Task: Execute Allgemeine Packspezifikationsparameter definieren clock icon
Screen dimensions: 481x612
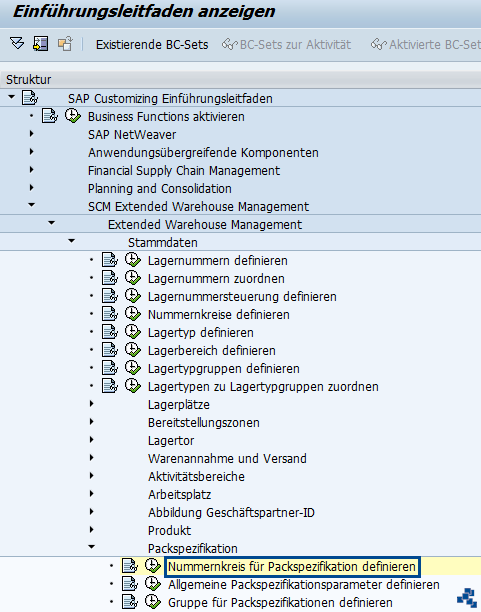Action: pos(153,584)
